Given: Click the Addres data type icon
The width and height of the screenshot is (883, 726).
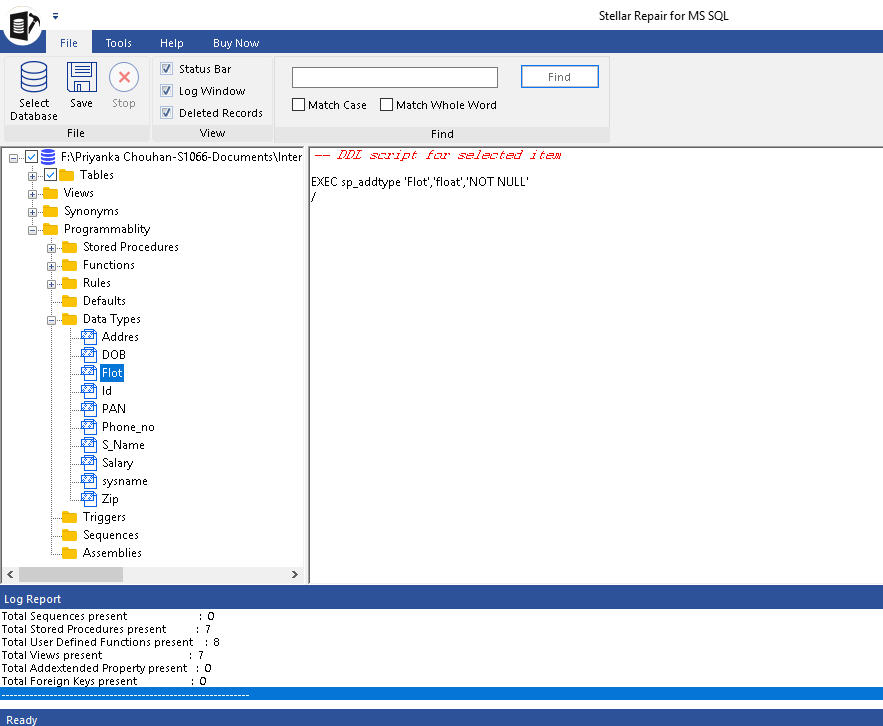Looking at the screenshot, I should pyautogui.click(x=89, y=337).
